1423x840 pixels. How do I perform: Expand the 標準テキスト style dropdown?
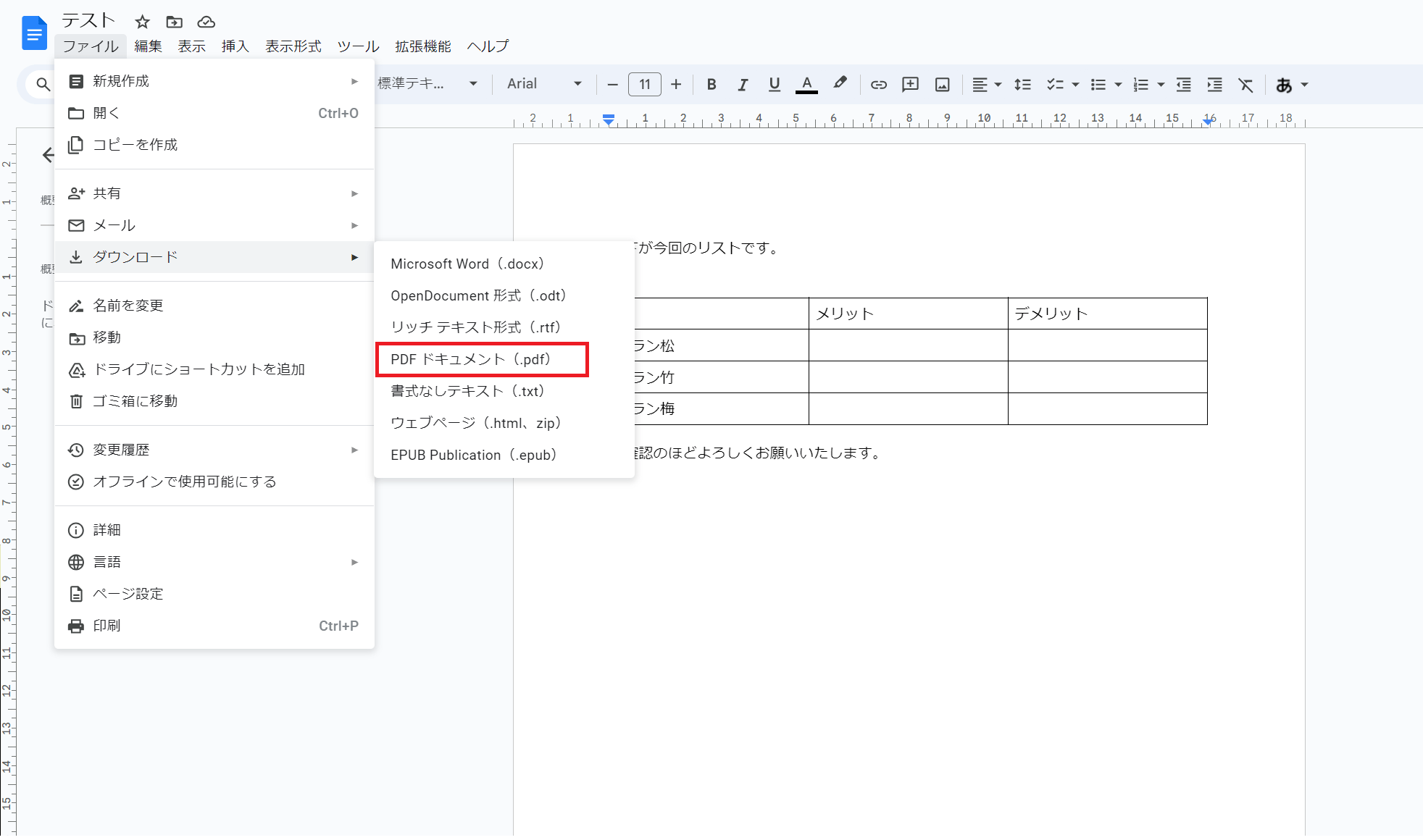click(427, 84)
